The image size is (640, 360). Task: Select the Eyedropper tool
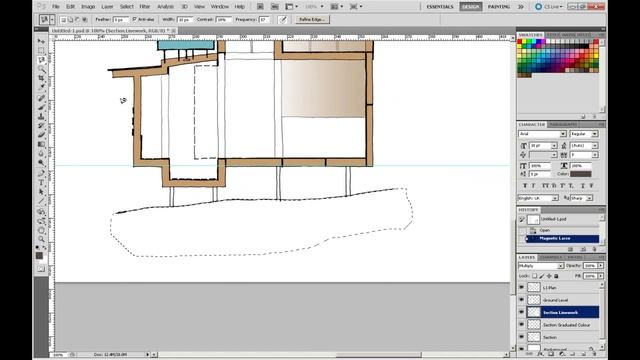[x=41, y=88]
